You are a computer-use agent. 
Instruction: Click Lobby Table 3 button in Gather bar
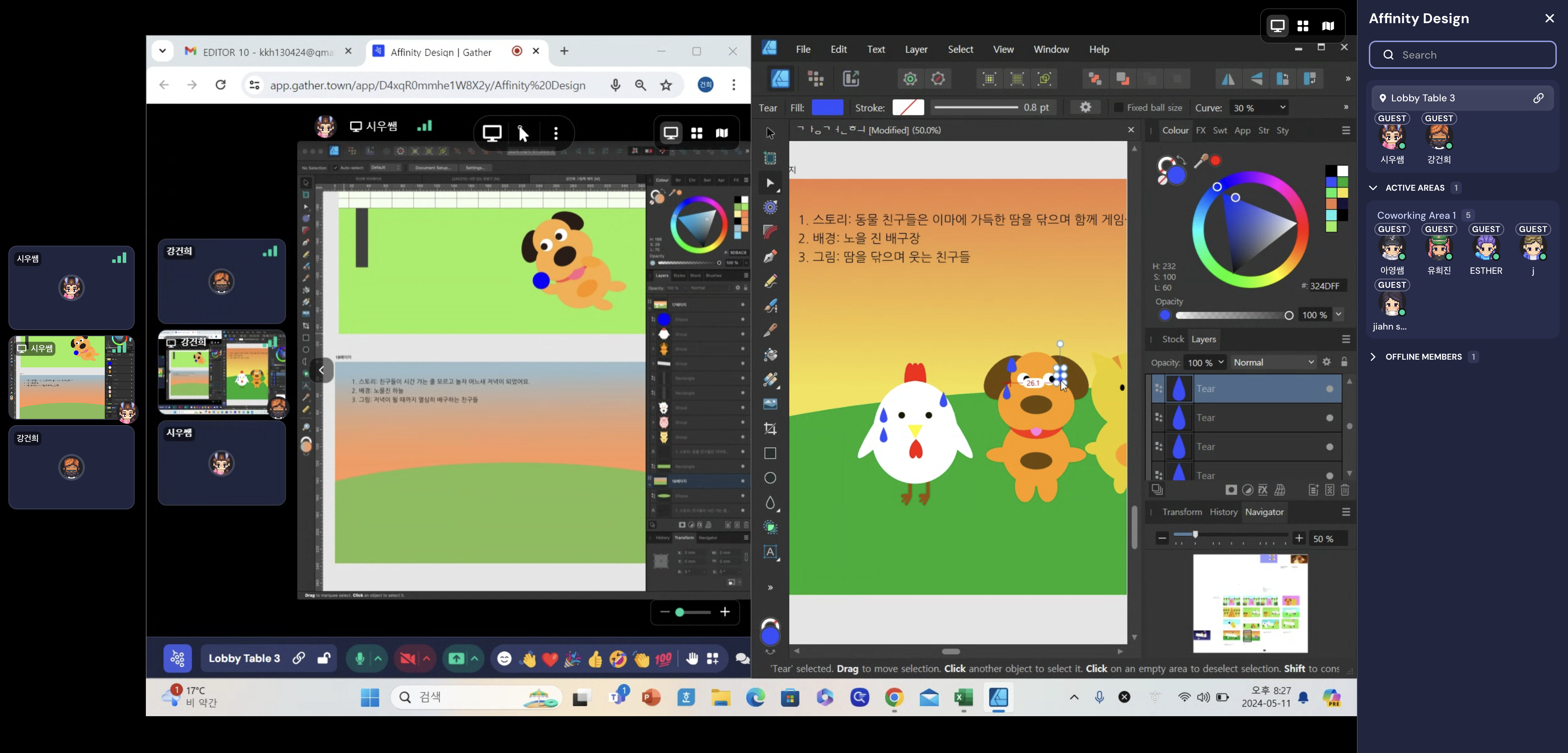point(244,659)
